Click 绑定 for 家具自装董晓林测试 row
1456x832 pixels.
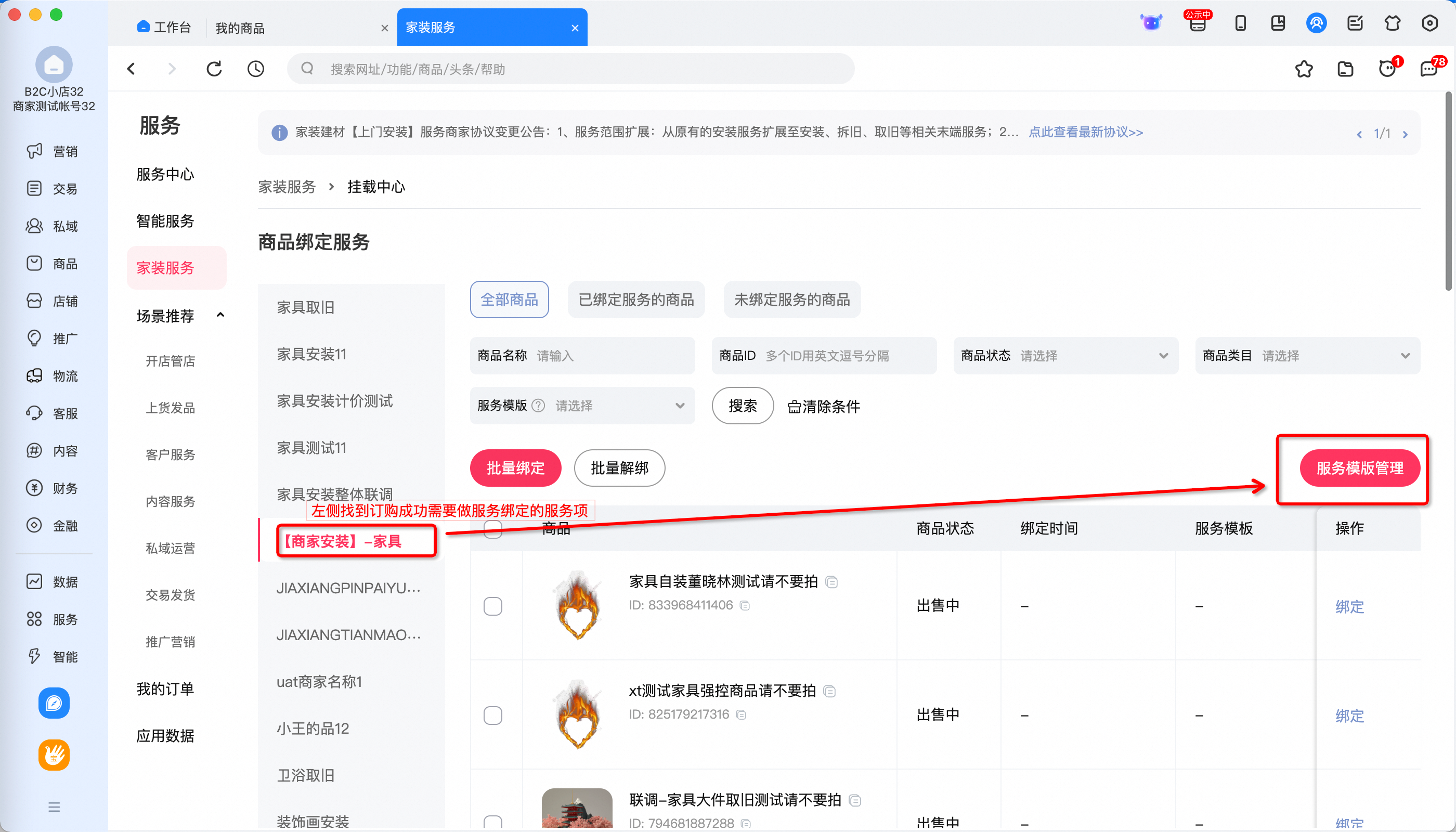[1350, 606]
